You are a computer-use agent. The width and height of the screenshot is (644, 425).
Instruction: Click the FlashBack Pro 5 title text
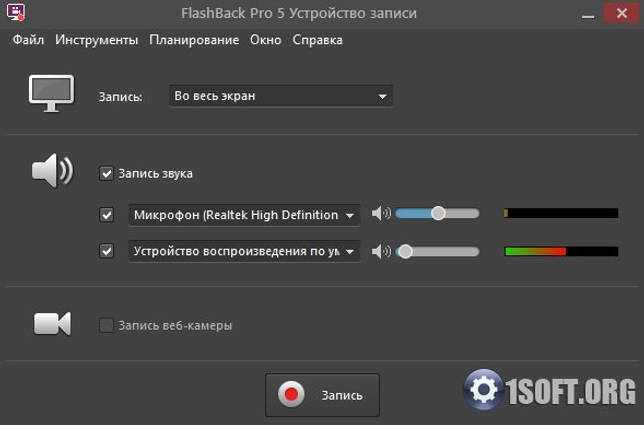coord(299,13)
